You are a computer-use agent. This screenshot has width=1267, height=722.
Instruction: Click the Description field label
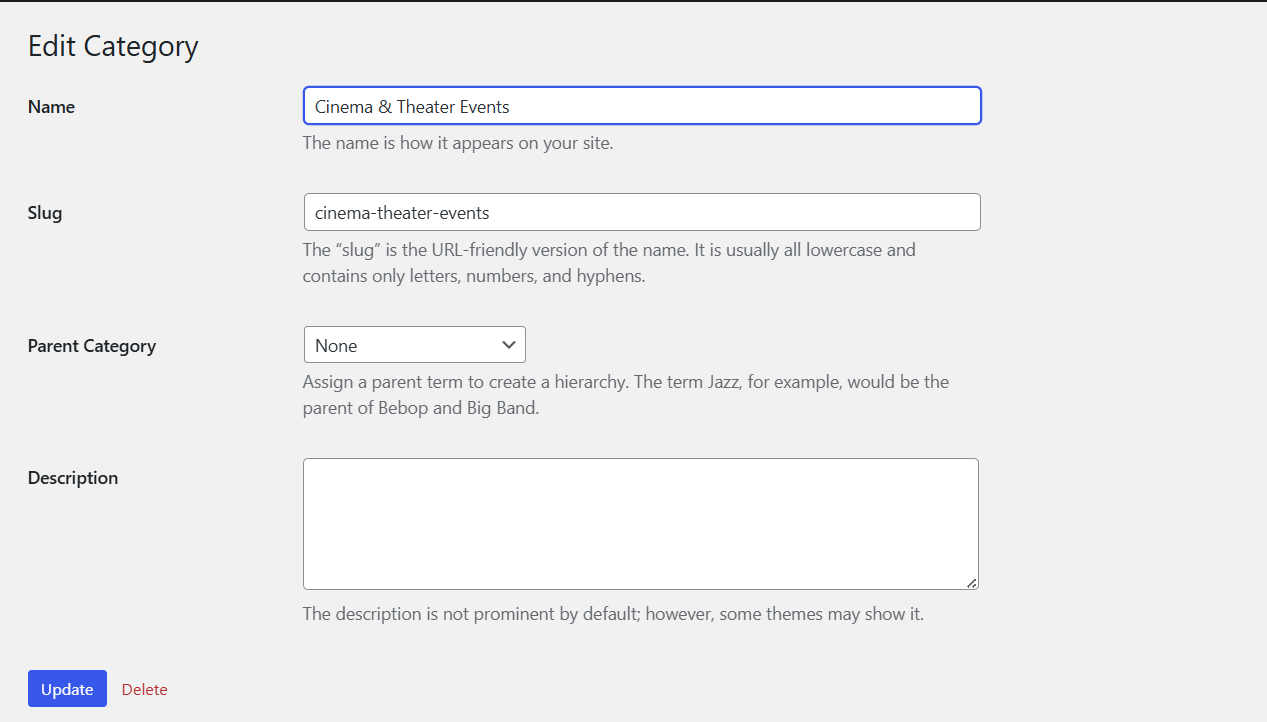pos(73,478)
